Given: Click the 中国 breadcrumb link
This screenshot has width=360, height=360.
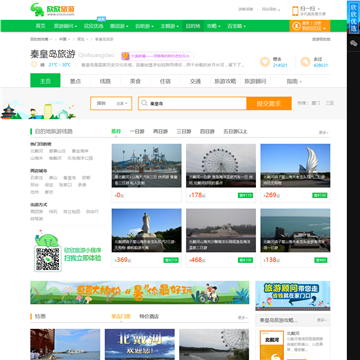Looking at the screenshot, I should click(63, 39).
